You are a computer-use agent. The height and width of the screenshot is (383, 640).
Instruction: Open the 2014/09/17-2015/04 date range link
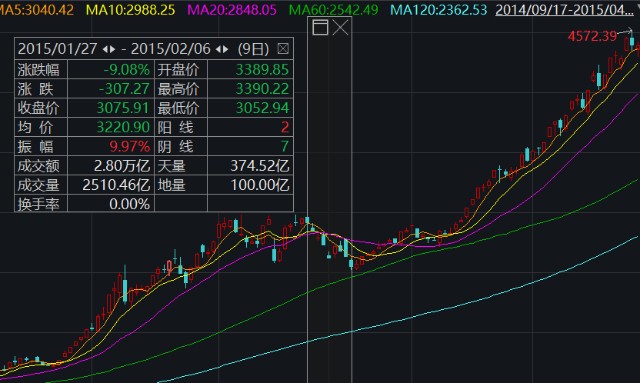point(564,10)
